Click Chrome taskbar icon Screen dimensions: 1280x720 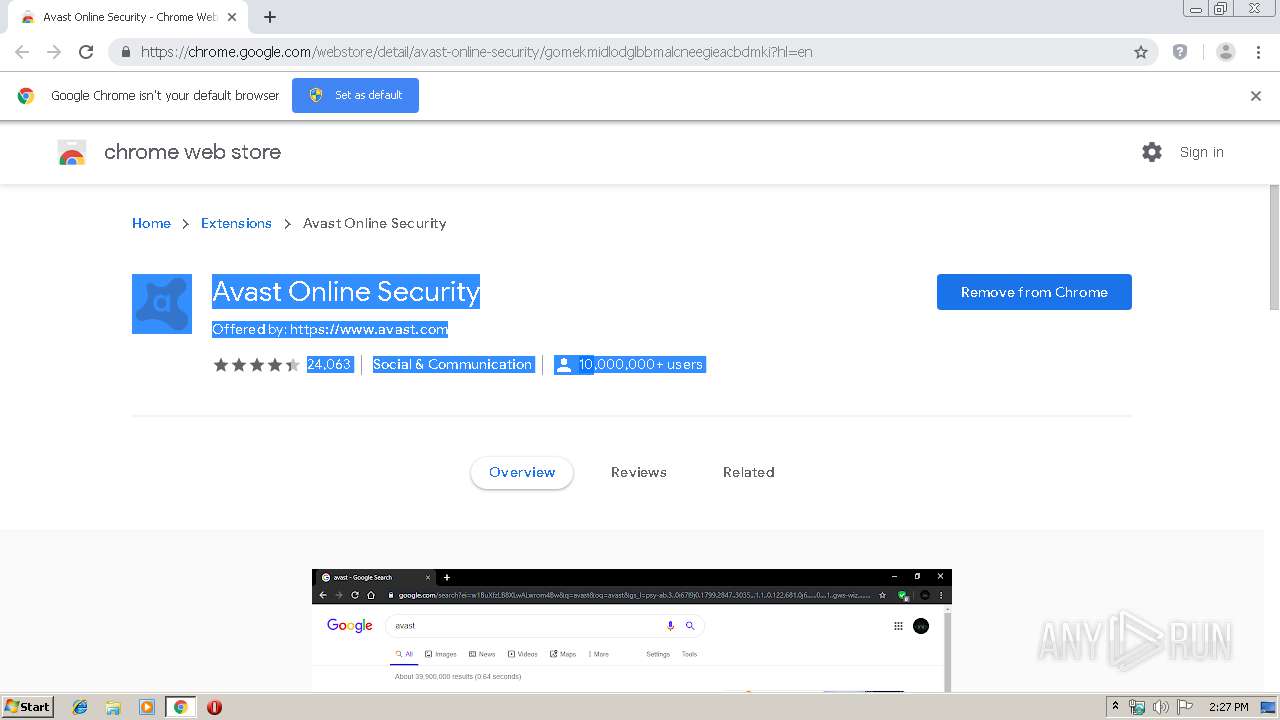(x=180, y=707)
